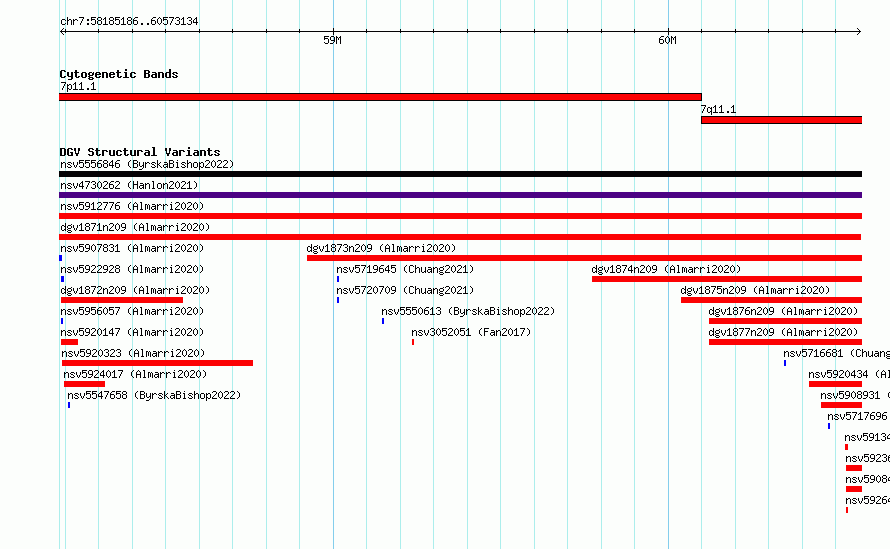890x549 pixels.
Task: Click the dgv1876n209 red bar
Action: click(786, 321)
